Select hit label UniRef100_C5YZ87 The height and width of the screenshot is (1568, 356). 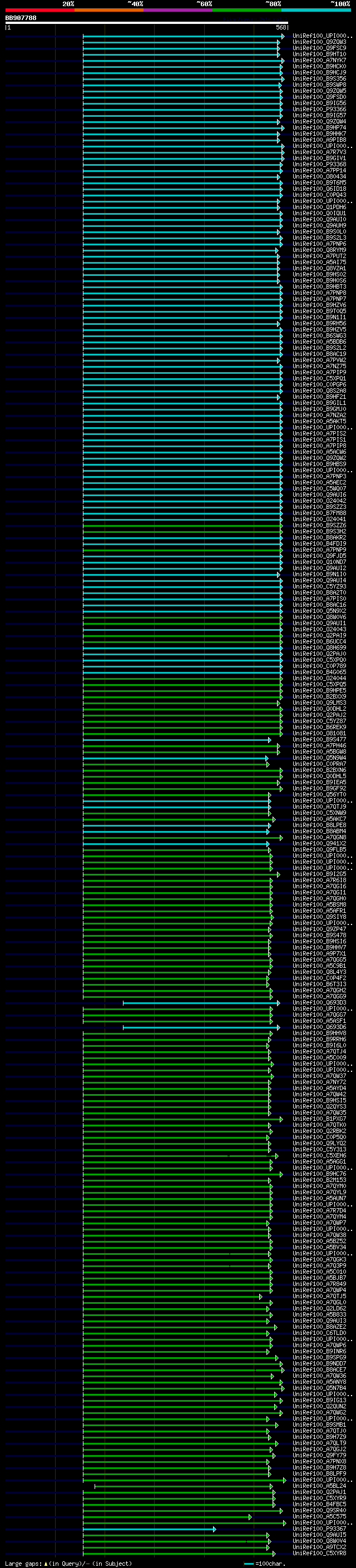[x=319, y=721]
